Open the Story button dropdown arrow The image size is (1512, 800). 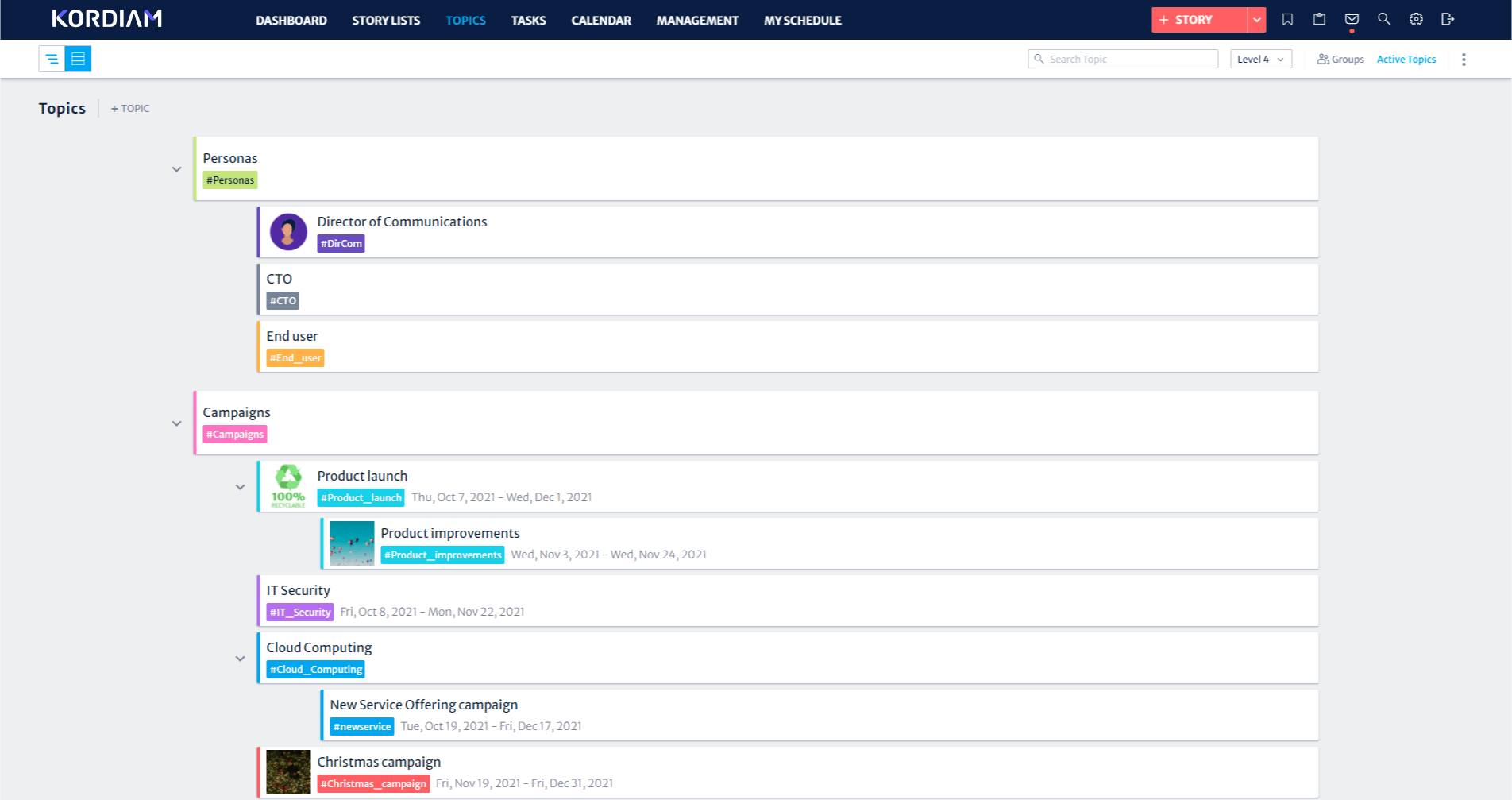1256,20
